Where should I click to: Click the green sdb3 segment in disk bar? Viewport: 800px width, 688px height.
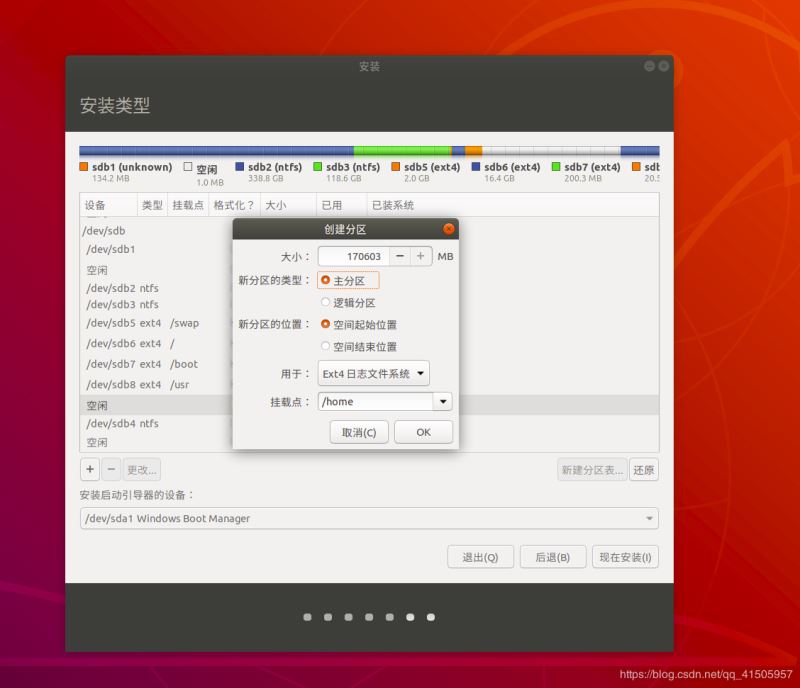coord(402,151)
